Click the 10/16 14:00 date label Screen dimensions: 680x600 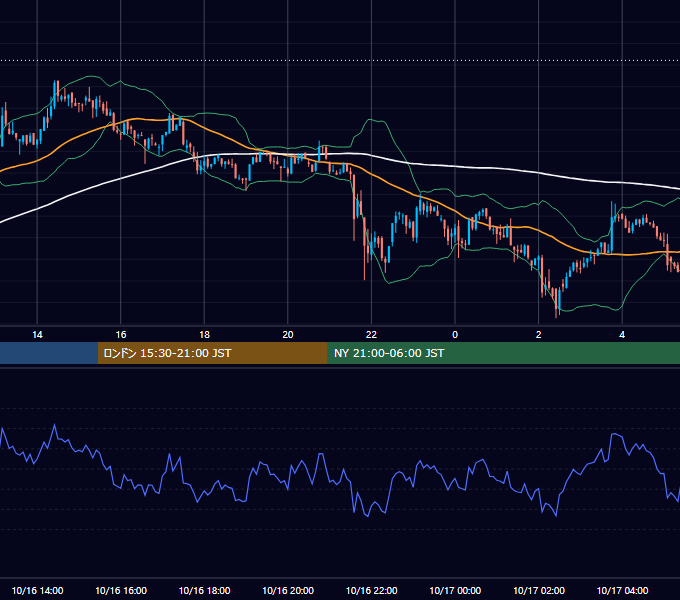click(37, 590)
